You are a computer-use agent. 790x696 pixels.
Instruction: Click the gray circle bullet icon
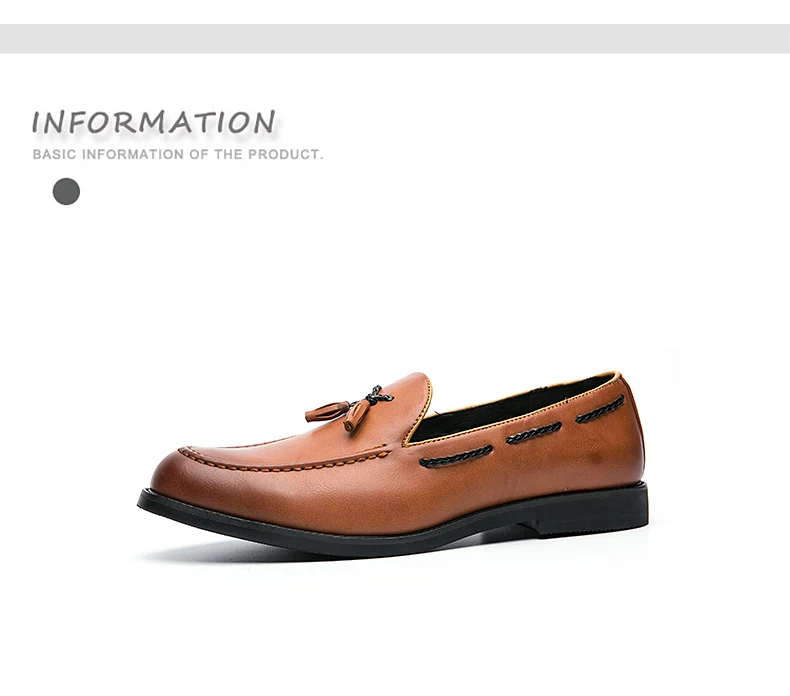tap(66, 192)
